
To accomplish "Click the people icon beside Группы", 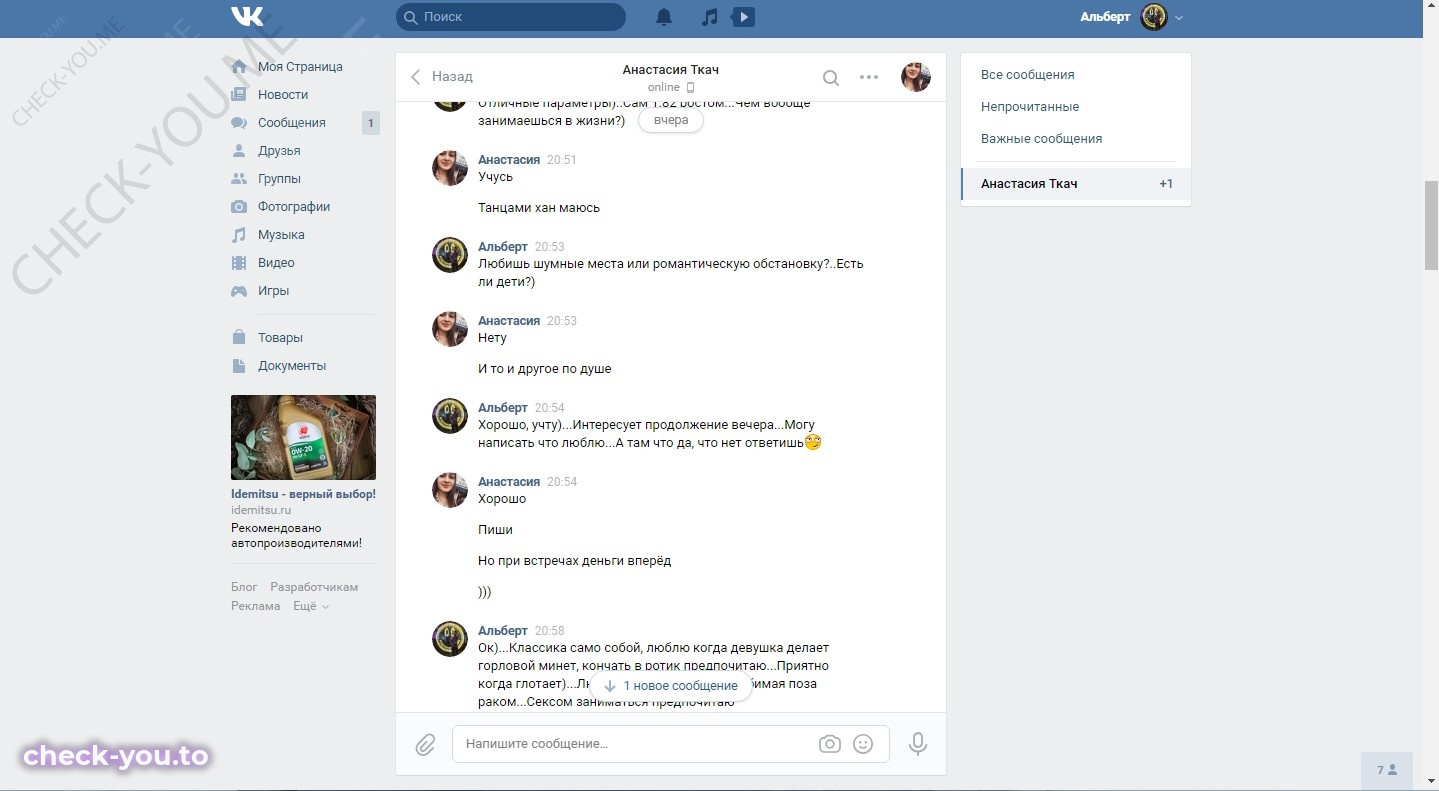I will click(x=239, y=179).
